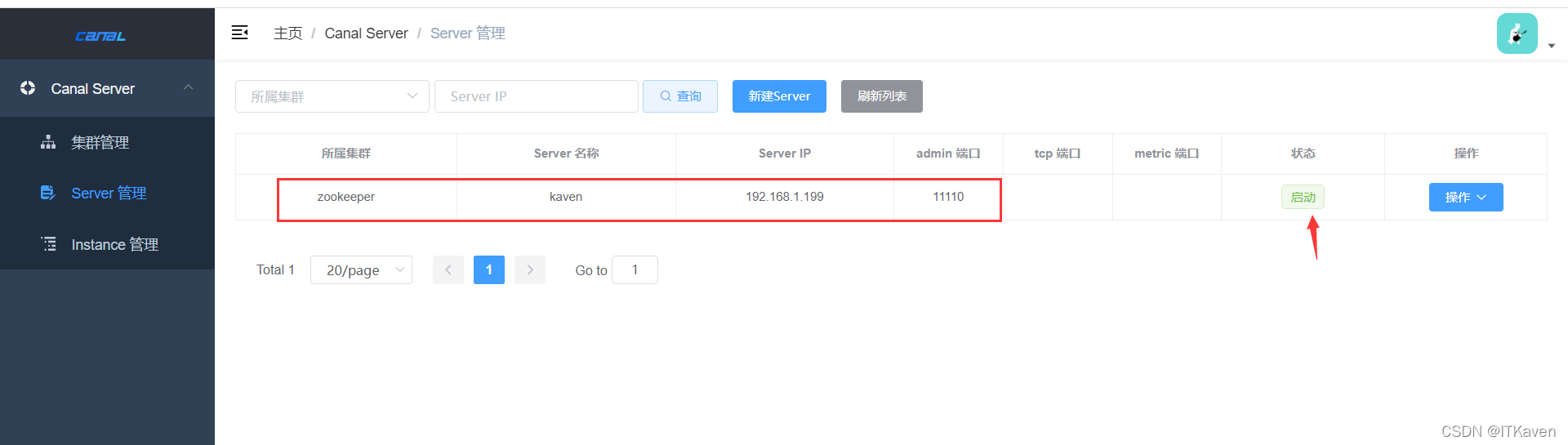Open the 20/page size dropdown

(x=361, y=269)
